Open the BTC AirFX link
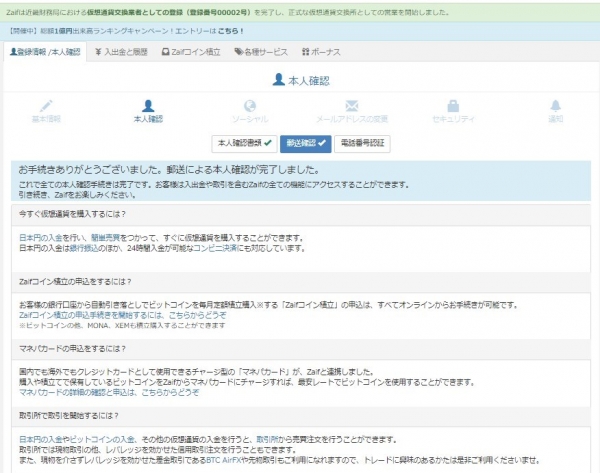 (223, 460)
